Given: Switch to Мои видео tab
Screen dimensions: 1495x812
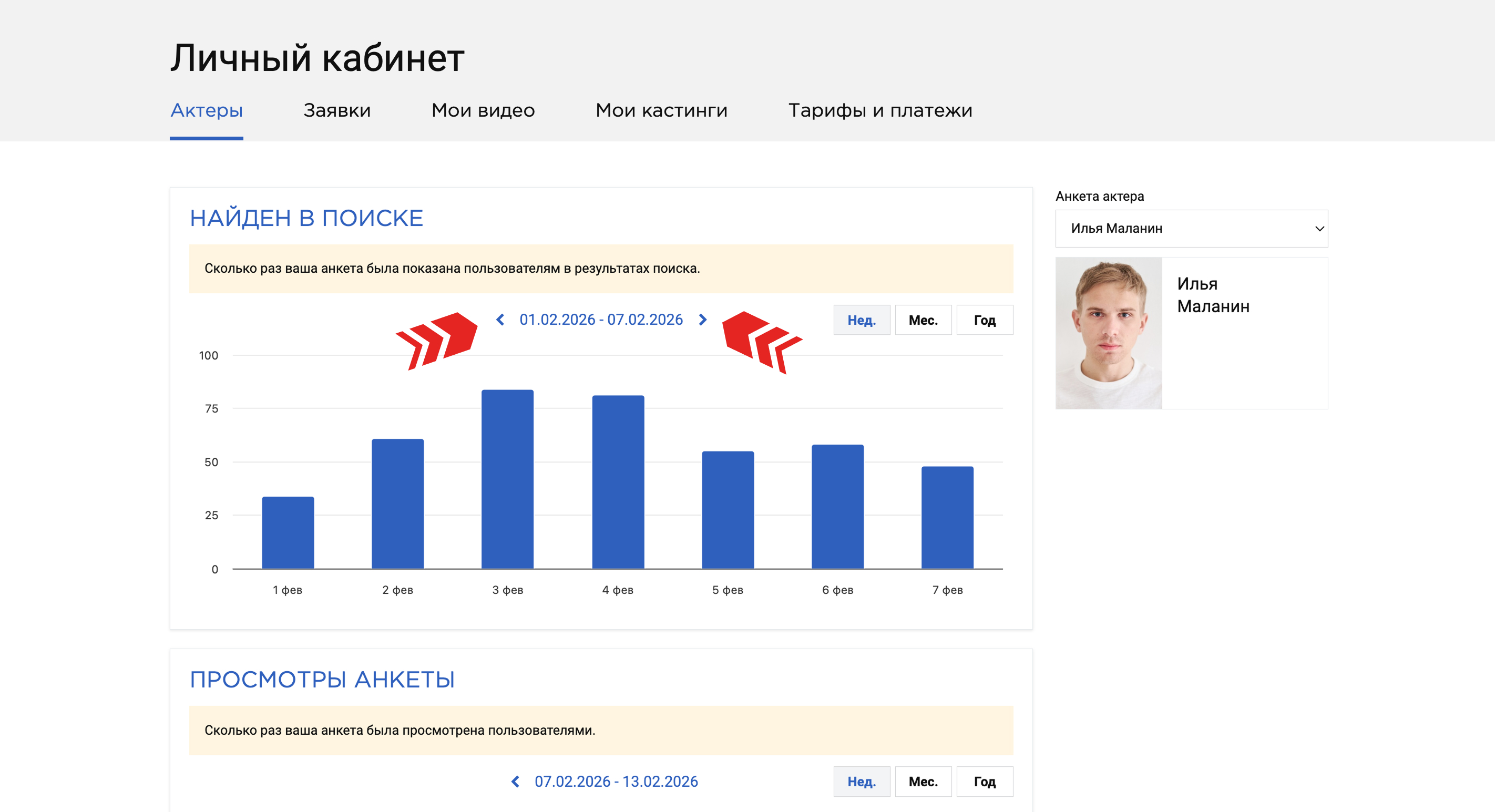Looking at the screenshot, I should coord(483,110).
